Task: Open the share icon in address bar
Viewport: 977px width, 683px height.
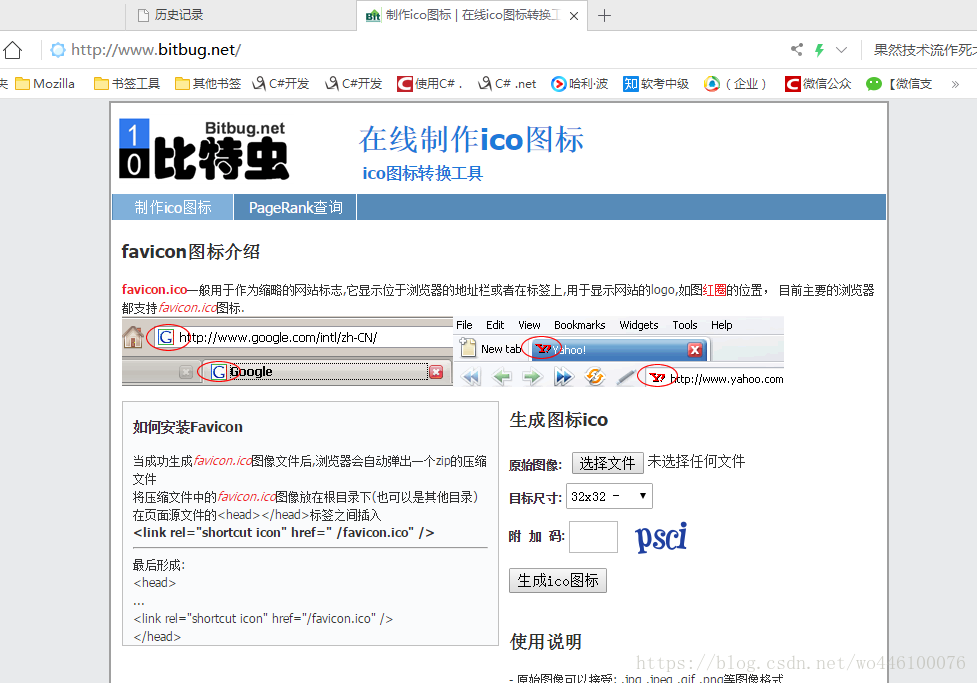Action: click(796, 50)
